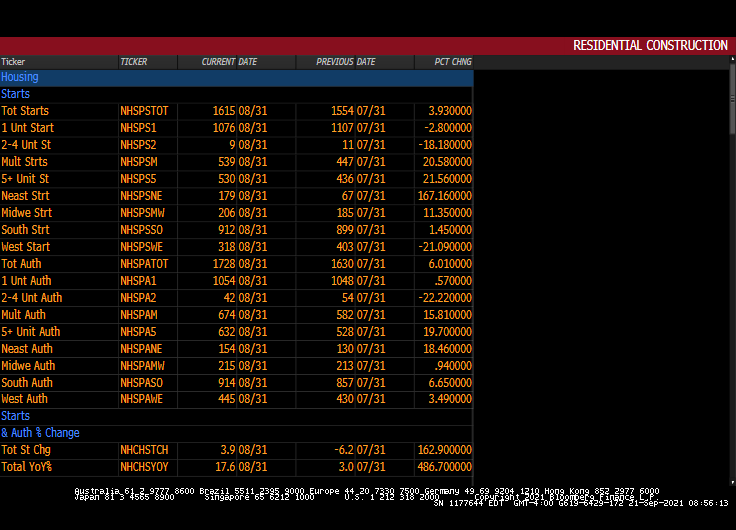The image size is (736, 530).
Task: Collapse the Housing section header
Action: pyautogui.click(x=20, y=77)
